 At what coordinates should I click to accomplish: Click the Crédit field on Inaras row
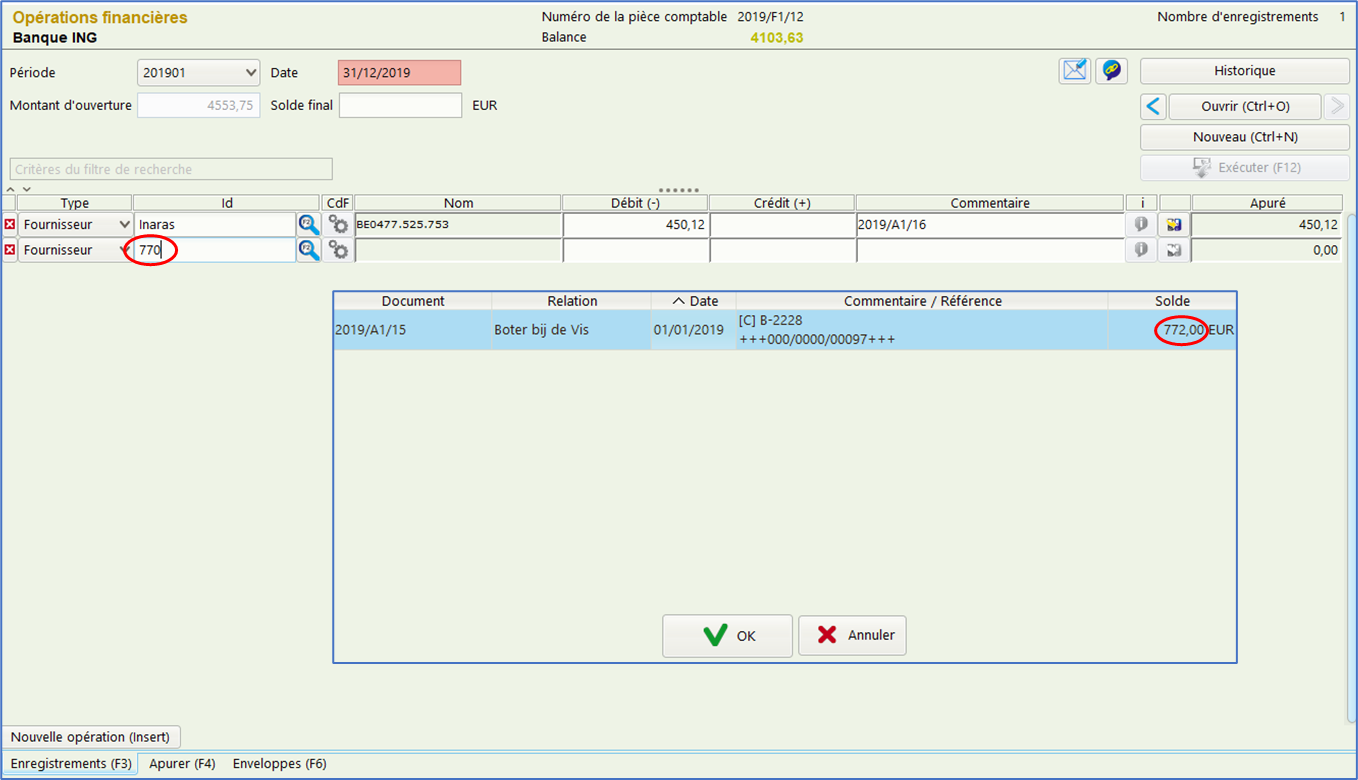click(x=782, y=225)
